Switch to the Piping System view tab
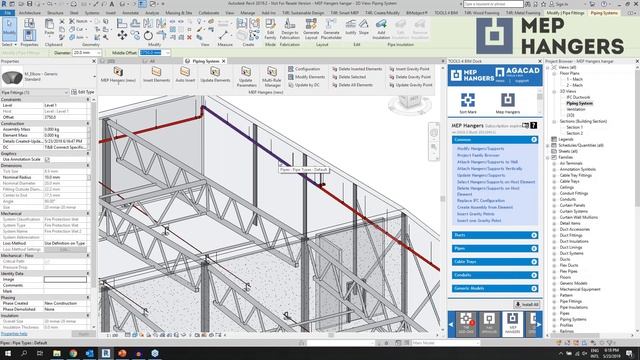 click(x=205, y=61)
